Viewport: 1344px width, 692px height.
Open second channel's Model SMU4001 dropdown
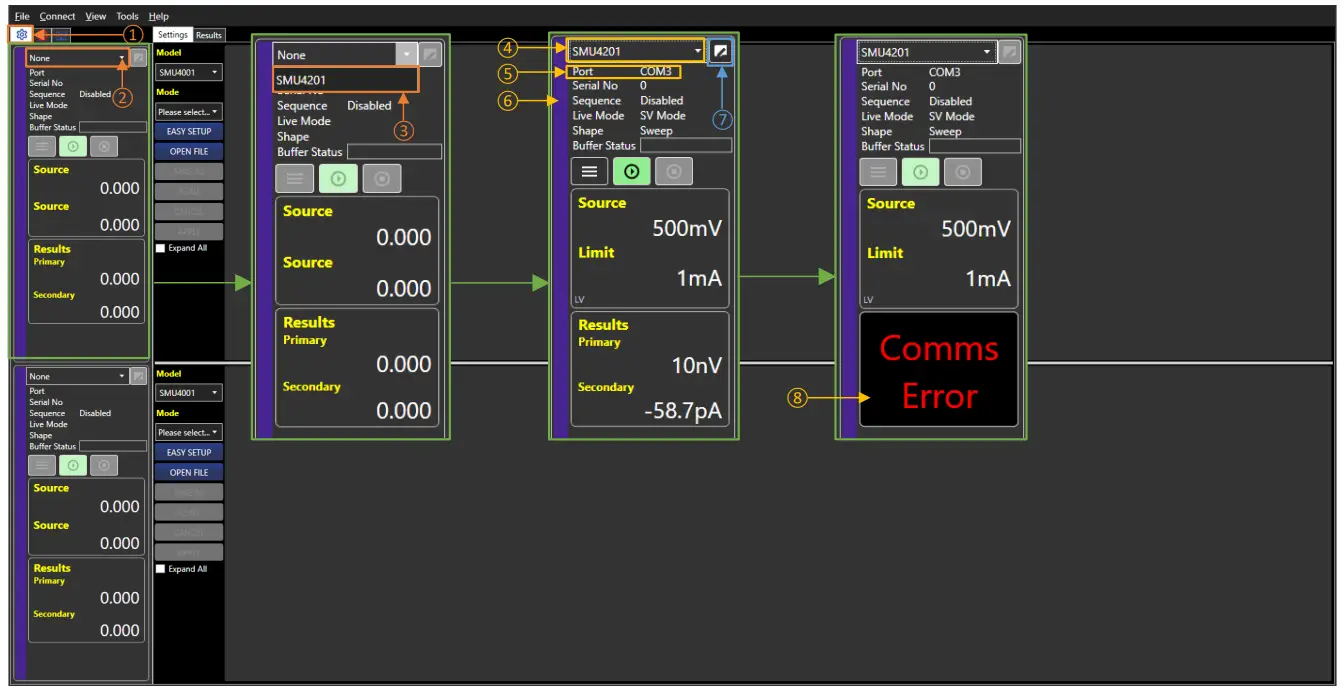pyautogui.click(x=189, y=393)
